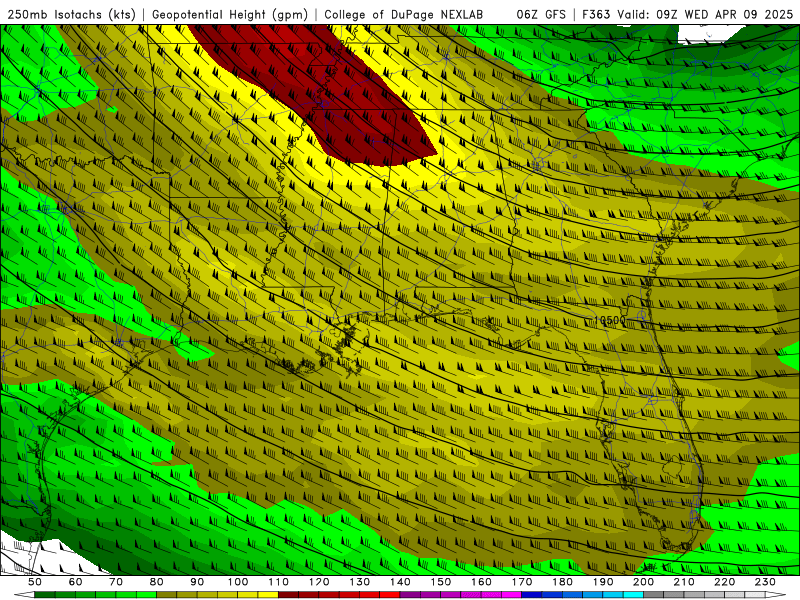This screenshot has height=600, width=800.
Task: Select the 140 knots scale label
Action: coord(400,582)
